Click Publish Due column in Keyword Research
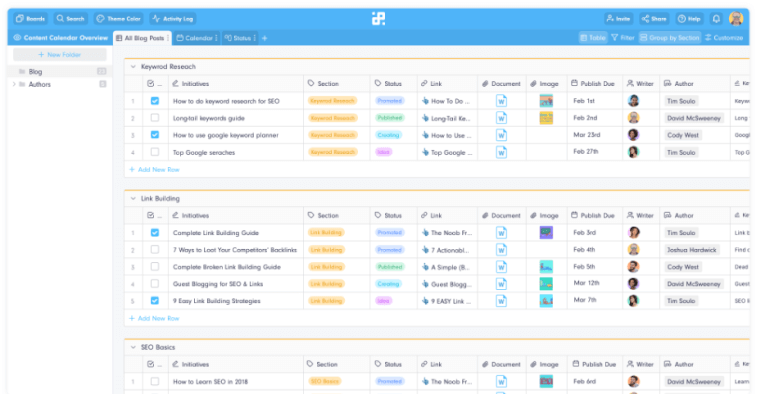This screenshot has width=770, height=394. tap(594, 84)
